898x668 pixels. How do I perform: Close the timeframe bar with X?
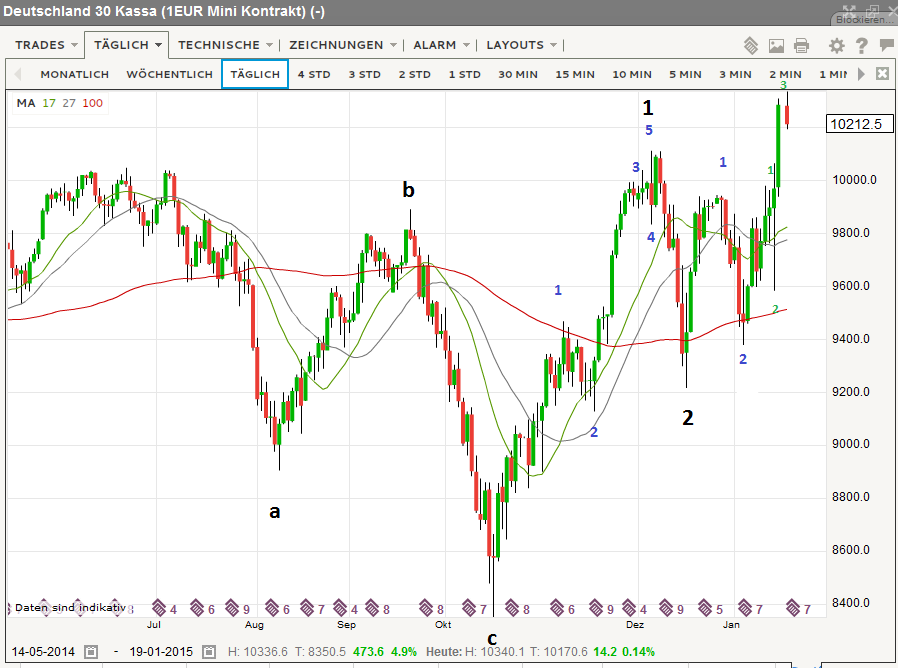coord(882,74)
